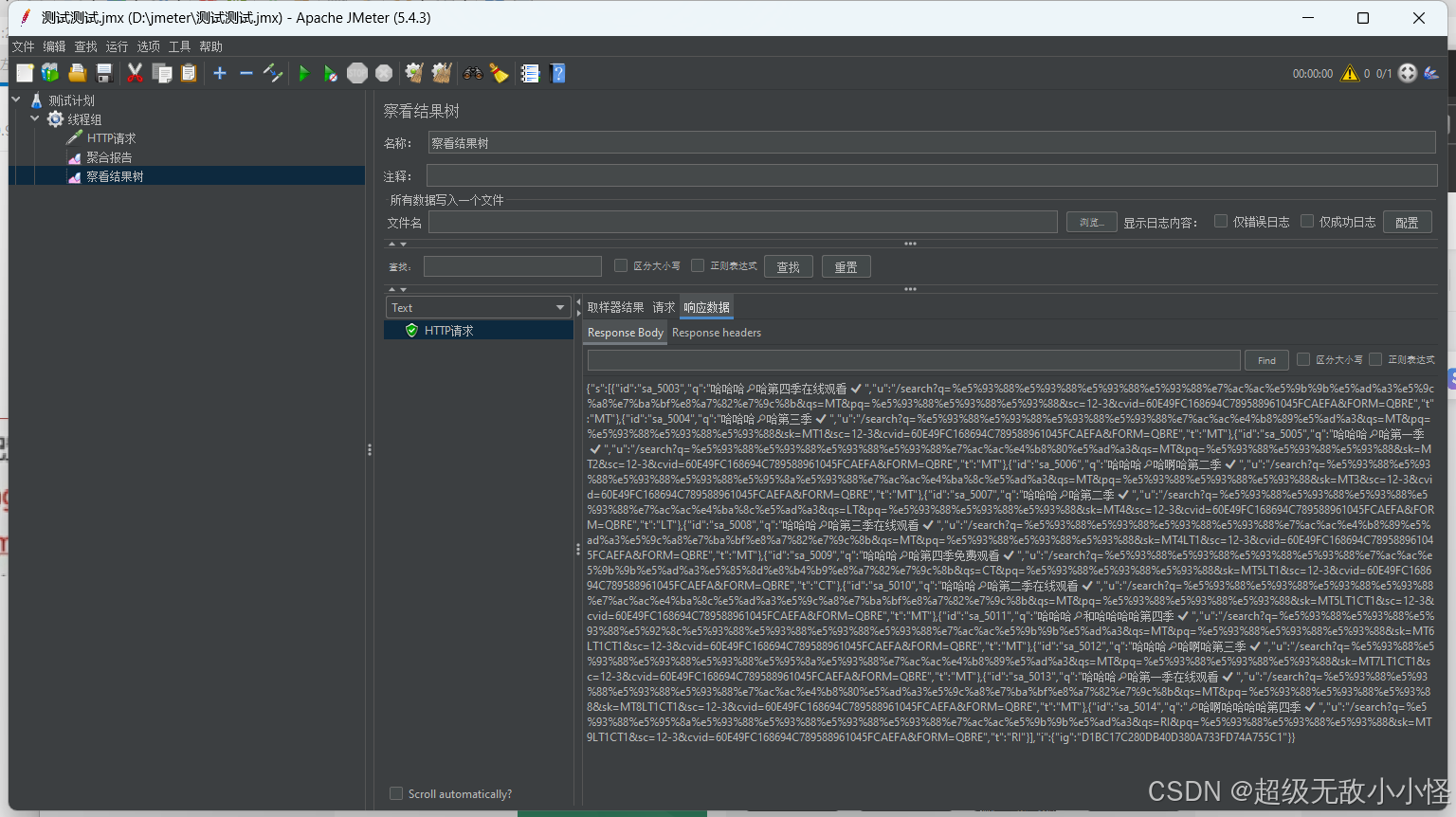Select the Response Body sub-tab

tap(625, 333)
